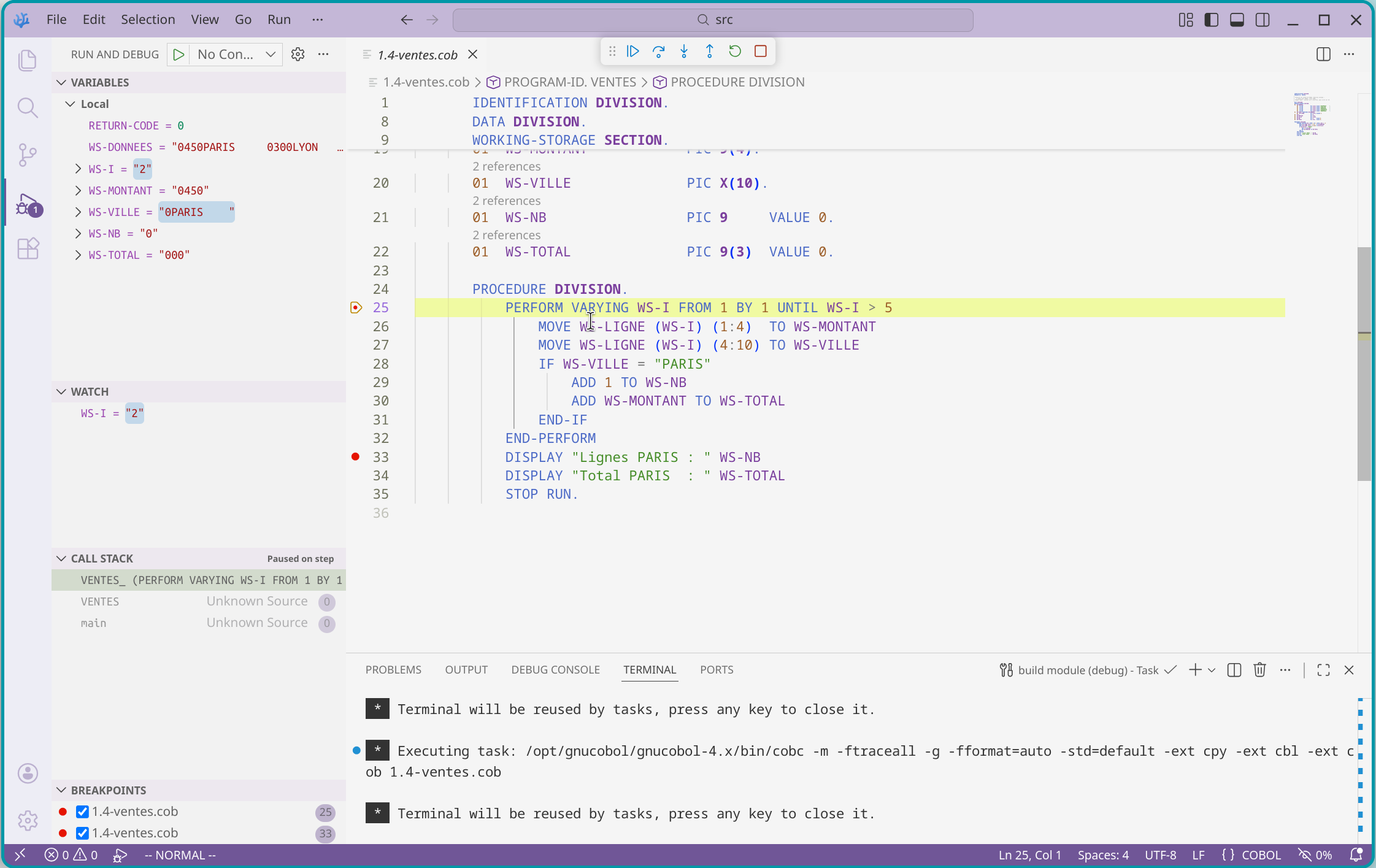Screen dimensions: 1376x868
Task: Maximize the terminal panel size
Action: click(1323, 670)
